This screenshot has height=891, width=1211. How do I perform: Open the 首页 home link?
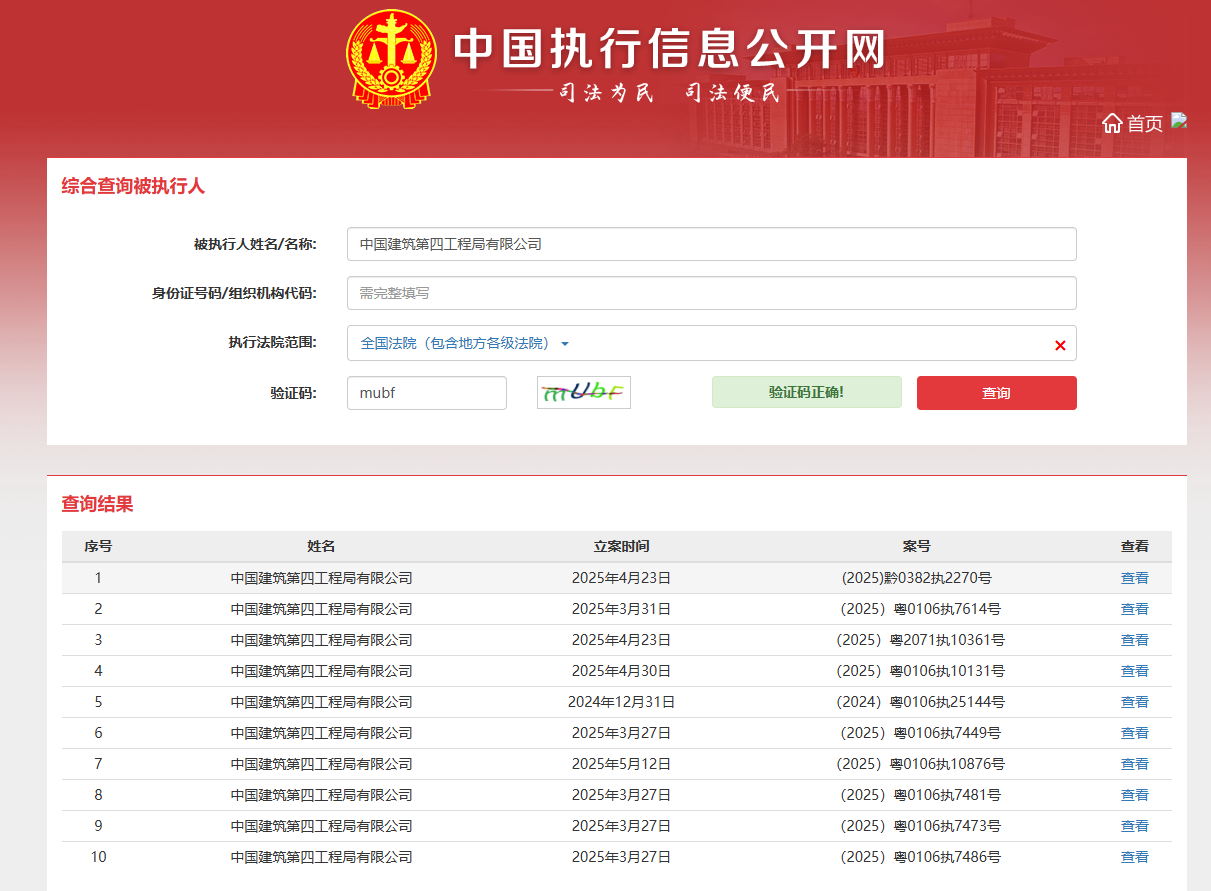click(x=1145, y=123)
